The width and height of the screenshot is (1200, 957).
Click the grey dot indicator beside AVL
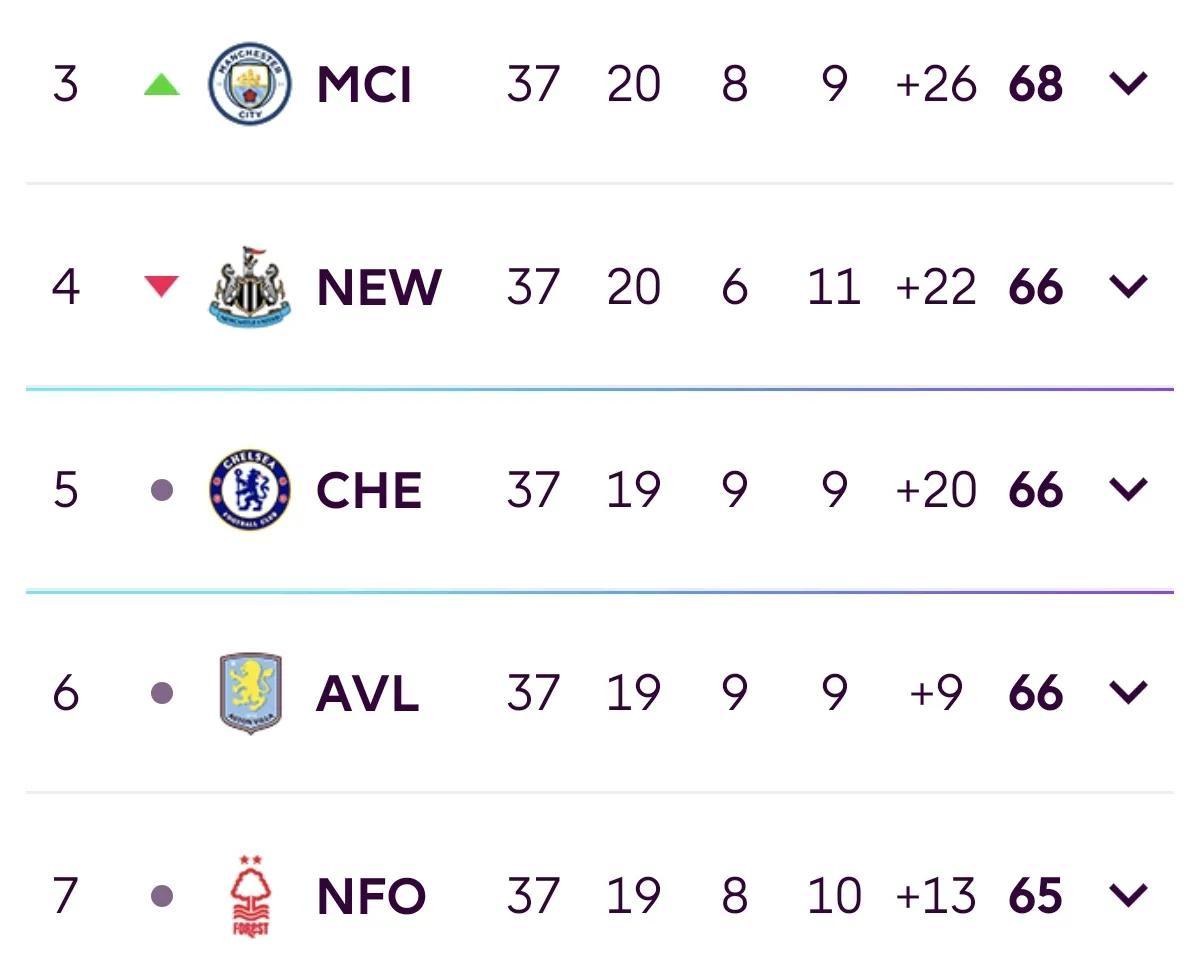[x=162, y=693]
